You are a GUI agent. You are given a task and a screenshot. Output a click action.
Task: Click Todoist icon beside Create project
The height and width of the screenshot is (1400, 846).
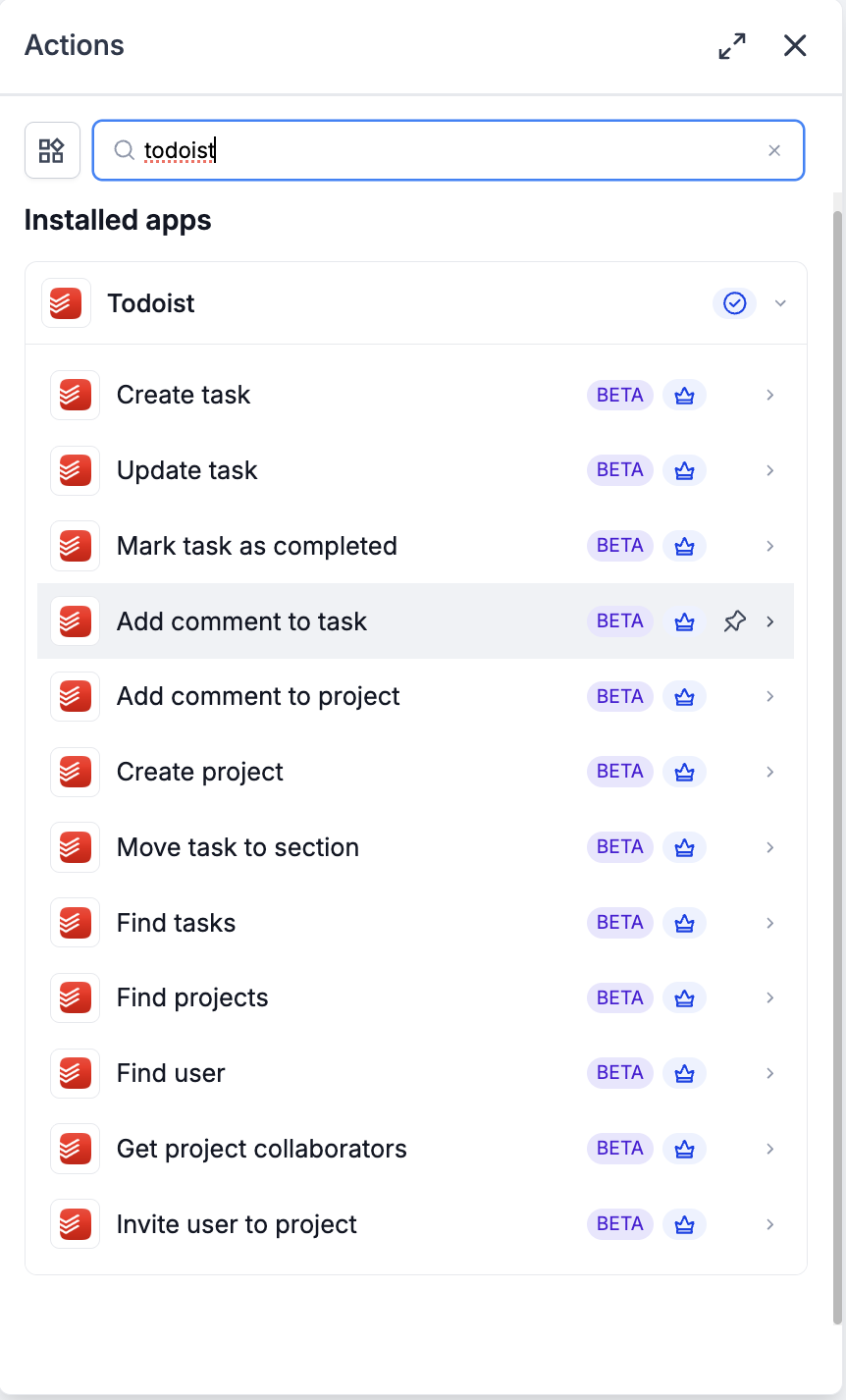coord(75,772)
